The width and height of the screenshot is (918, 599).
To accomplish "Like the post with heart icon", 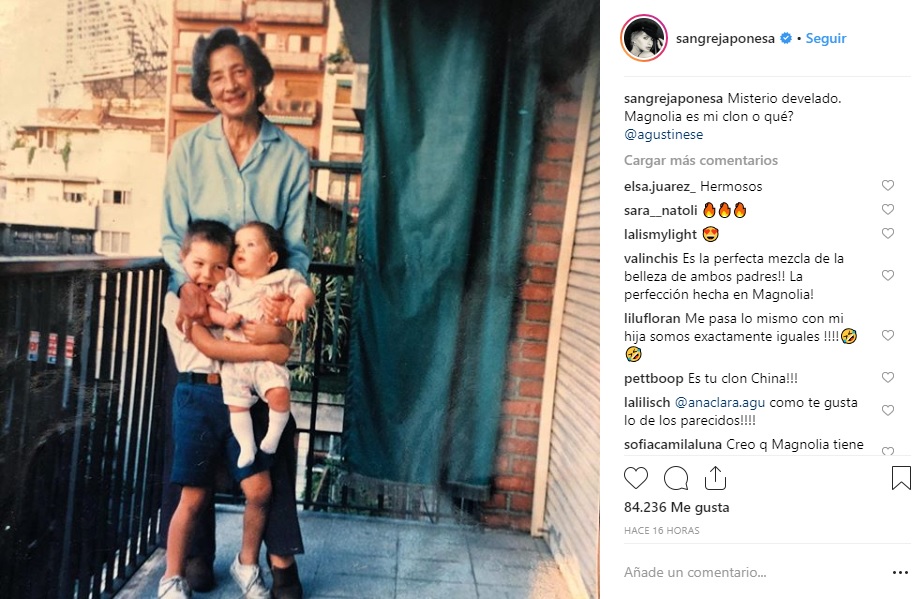I will [x=636, y=478].
